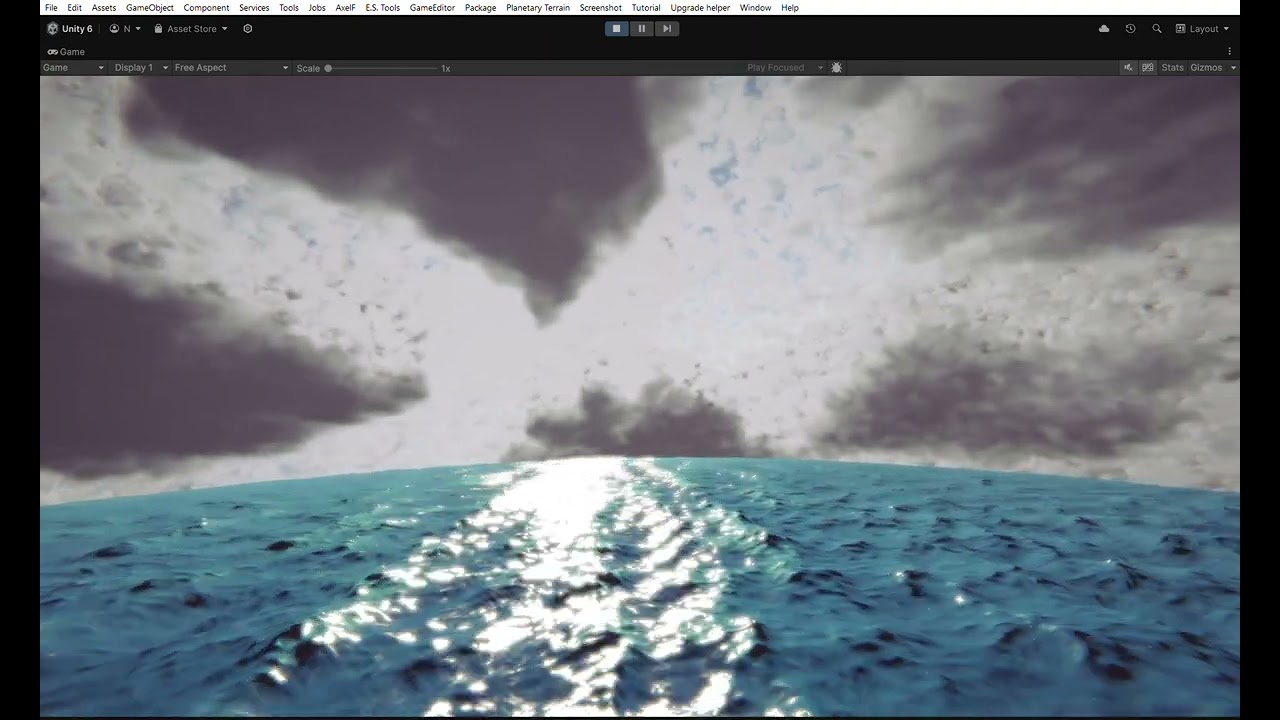Pause the running game
Viewport: 1280px width, 720px height.
tap(642, 29)
